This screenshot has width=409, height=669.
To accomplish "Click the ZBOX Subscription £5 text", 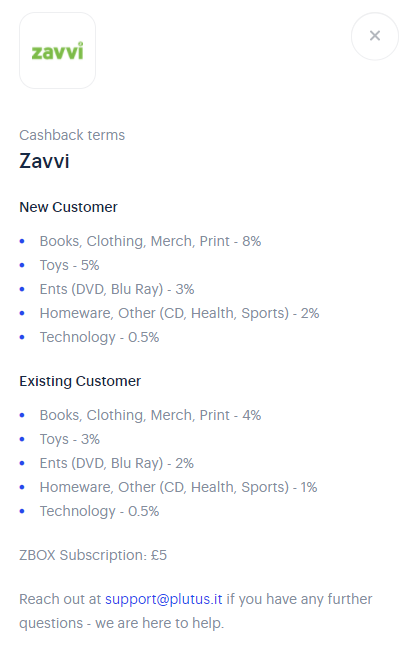I will 93,555.
